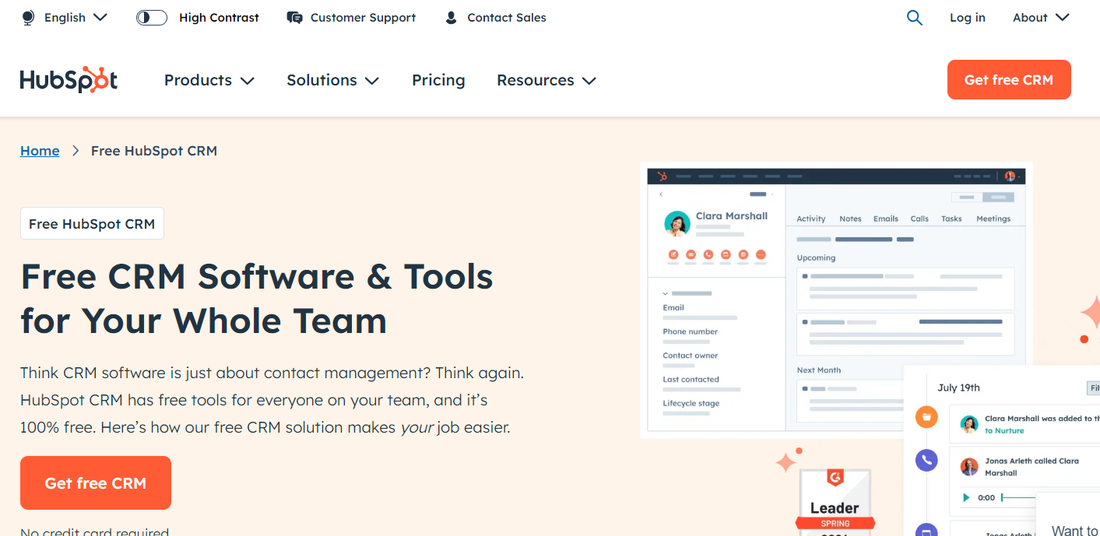Screen dimensions: 1100x536
Task: Click the Contact owner field label
Action: pyautogui.click(x=690, y=355)
